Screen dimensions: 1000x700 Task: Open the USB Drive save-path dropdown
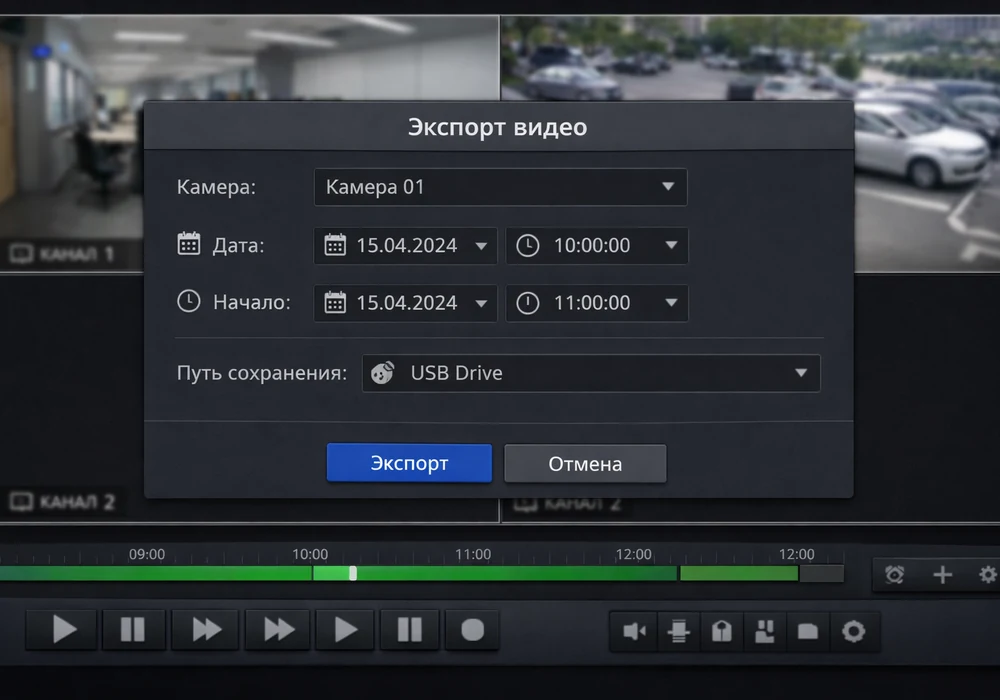[591, 373]
